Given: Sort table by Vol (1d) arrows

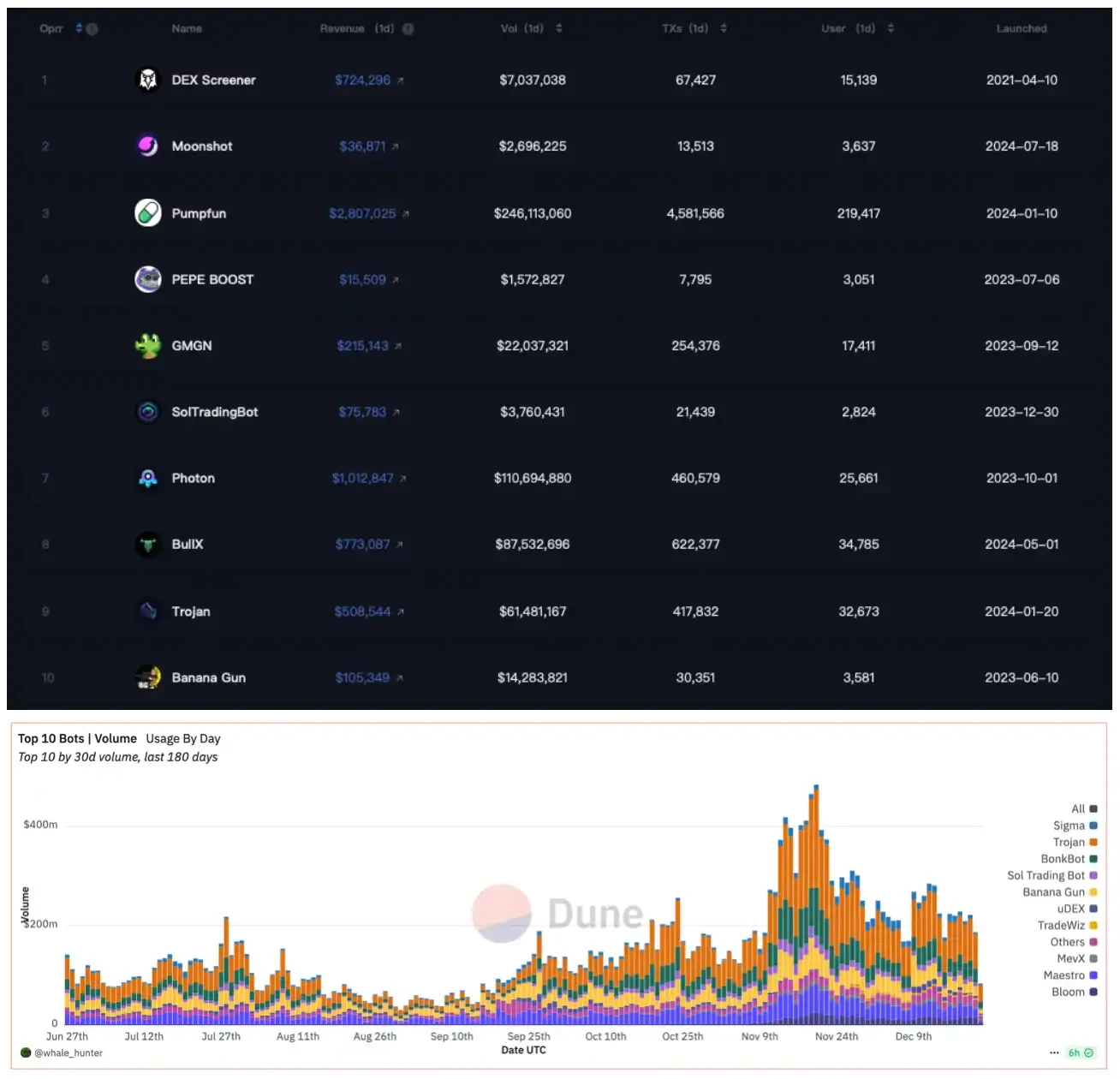Looking at the screenshot, I should tap(559, 28).
